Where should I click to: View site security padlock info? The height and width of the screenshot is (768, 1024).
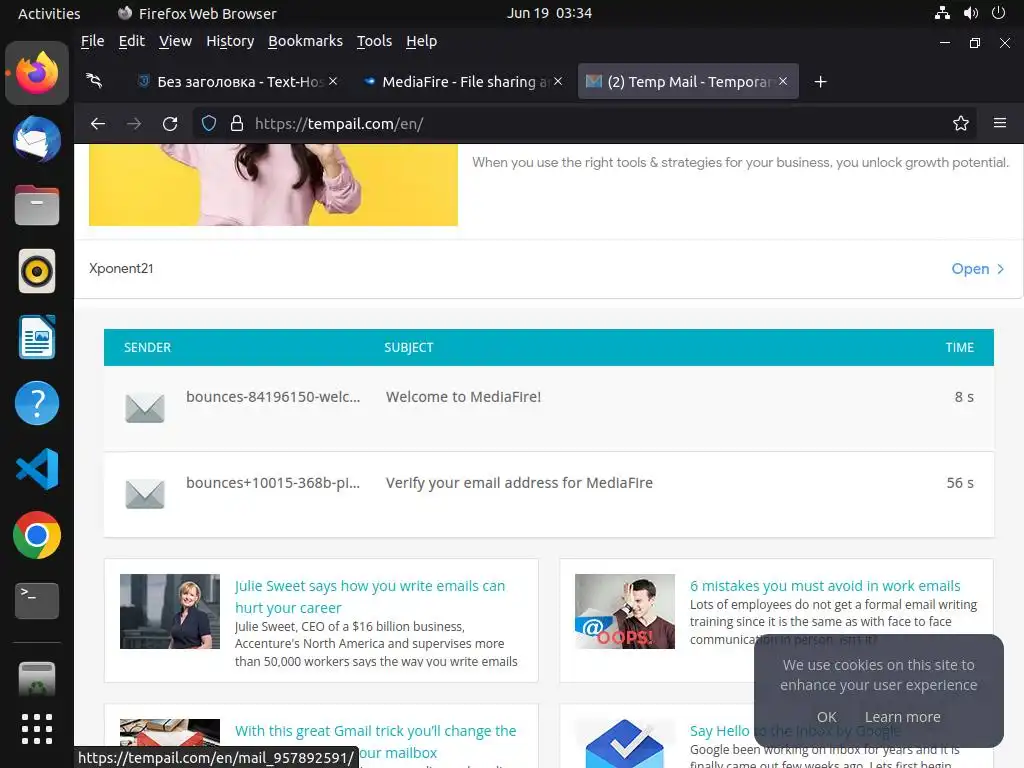pyautogui.click(x=237, y=123)
